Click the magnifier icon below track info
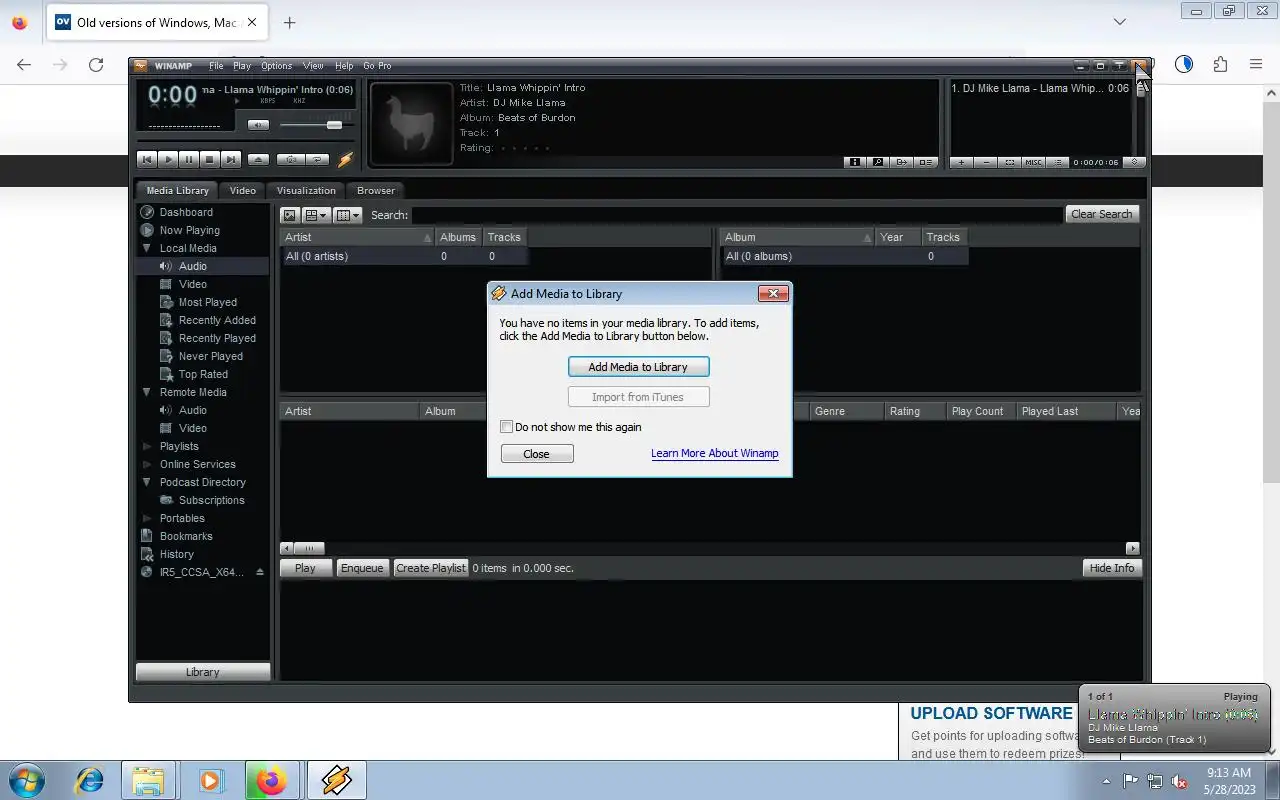 pos(878,162)
